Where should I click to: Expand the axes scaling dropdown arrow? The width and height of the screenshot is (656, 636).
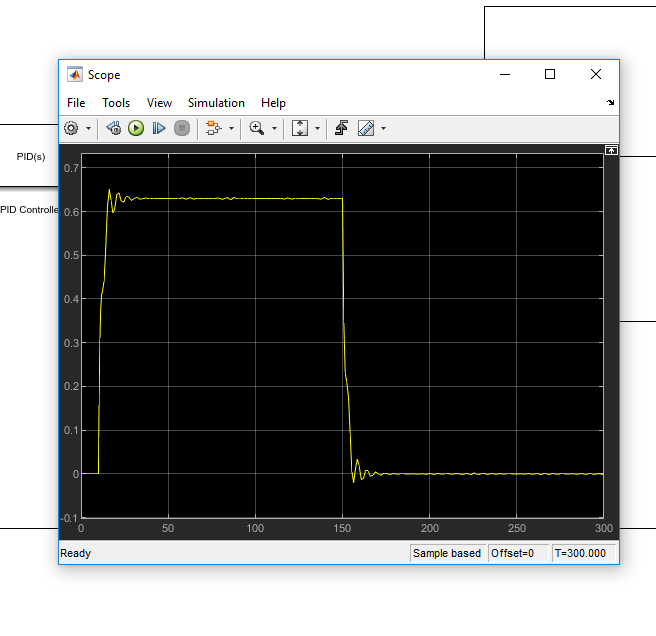click(x=318, y=128)
